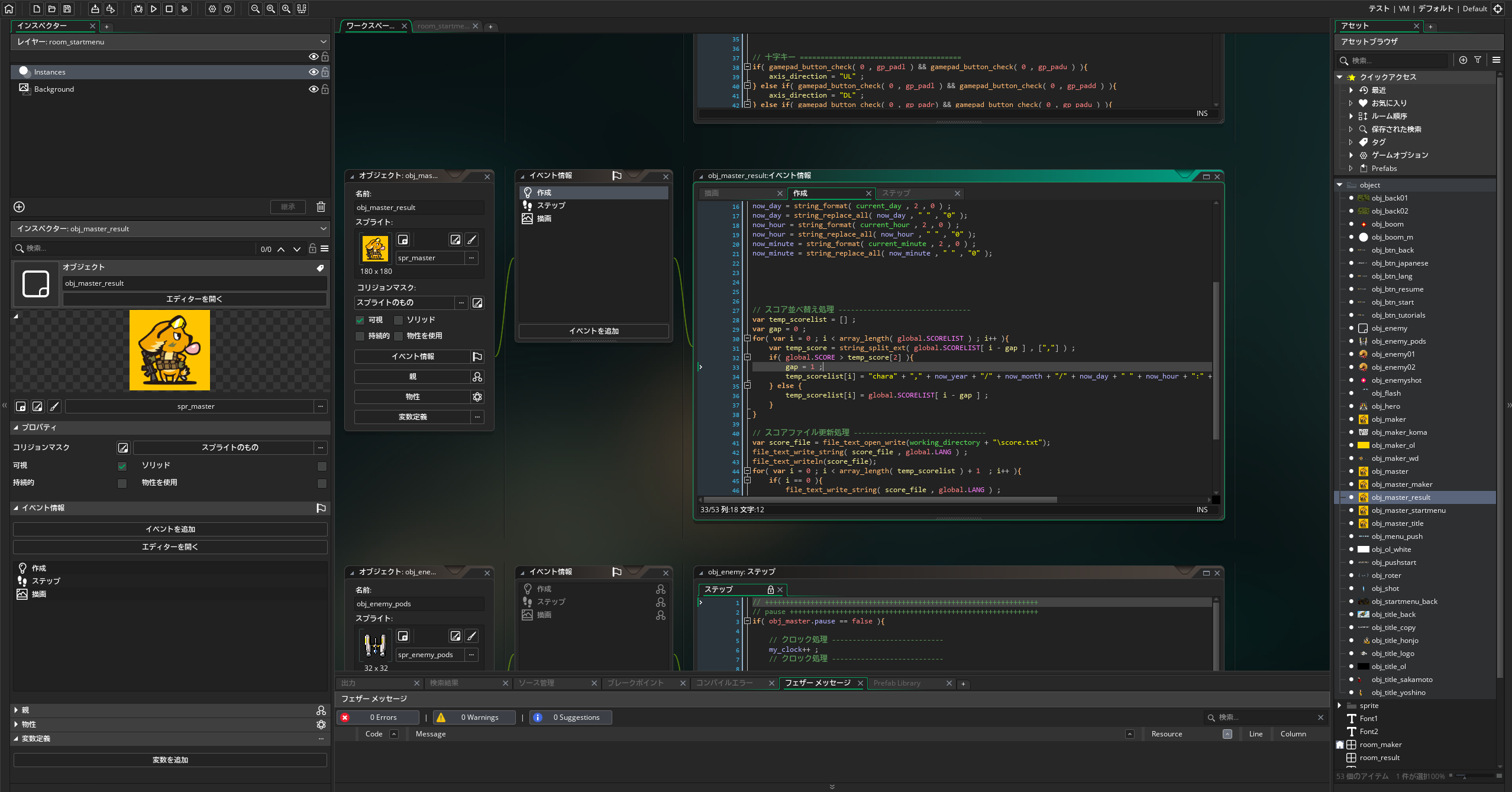Add new layer with plus circle icon

point(19,206)
